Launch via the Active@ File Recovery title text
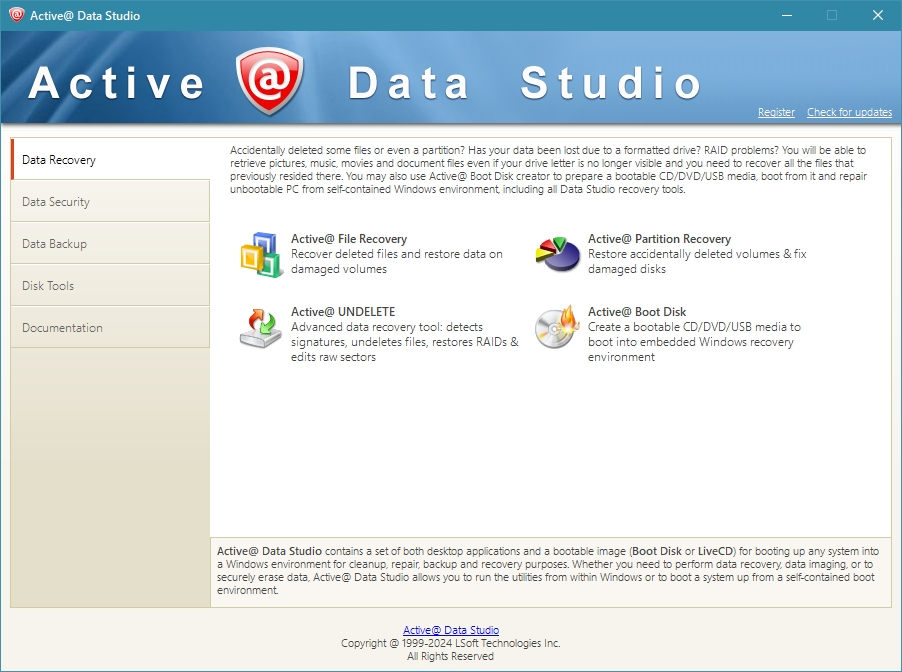 click(349, 239)
